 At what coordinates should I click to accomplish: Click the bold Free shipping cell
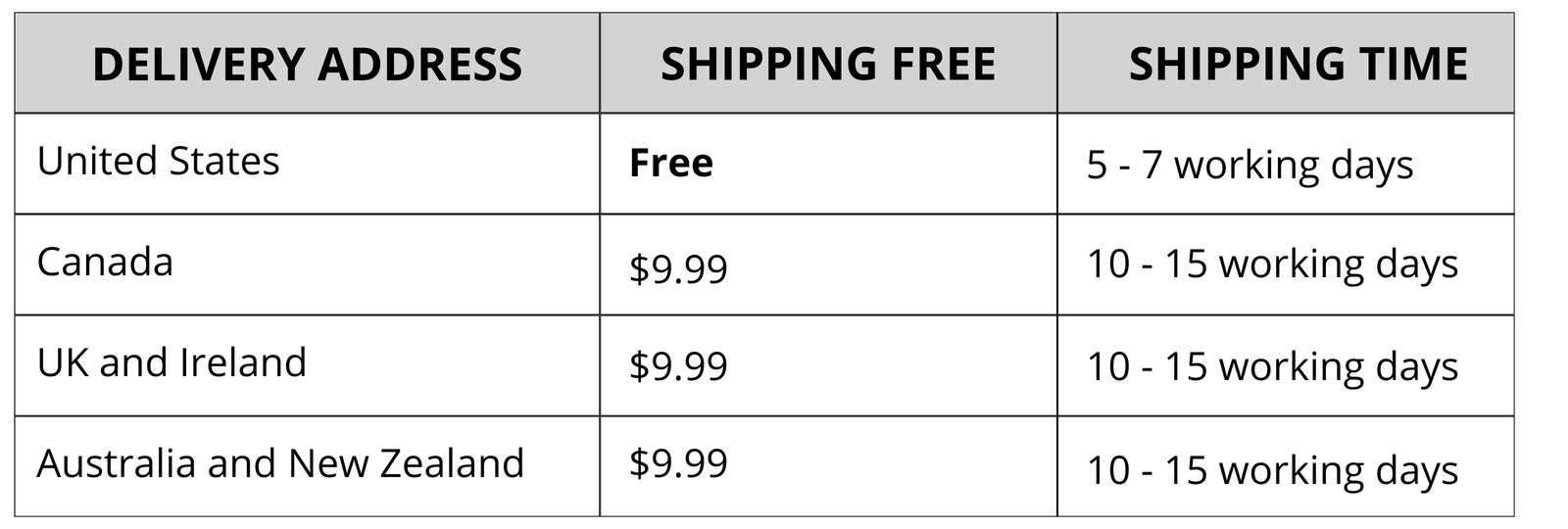pos(671,164)
